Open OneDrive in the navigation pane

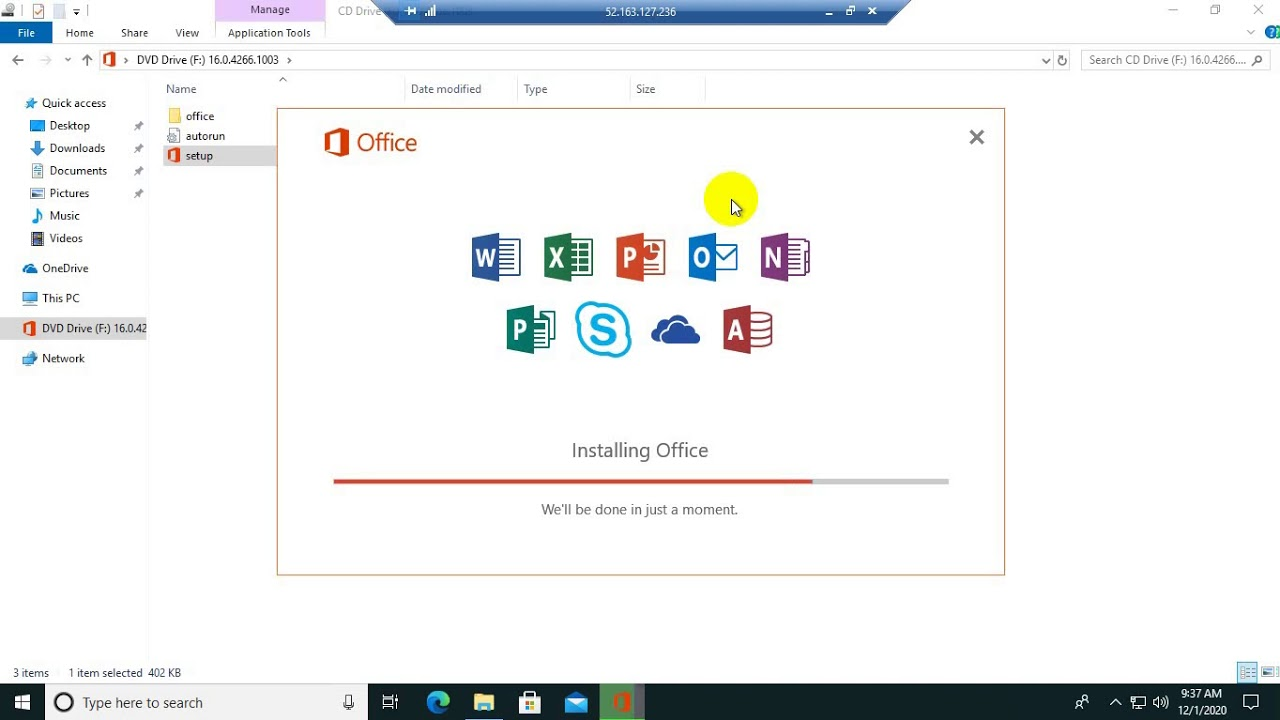(55, 268)
